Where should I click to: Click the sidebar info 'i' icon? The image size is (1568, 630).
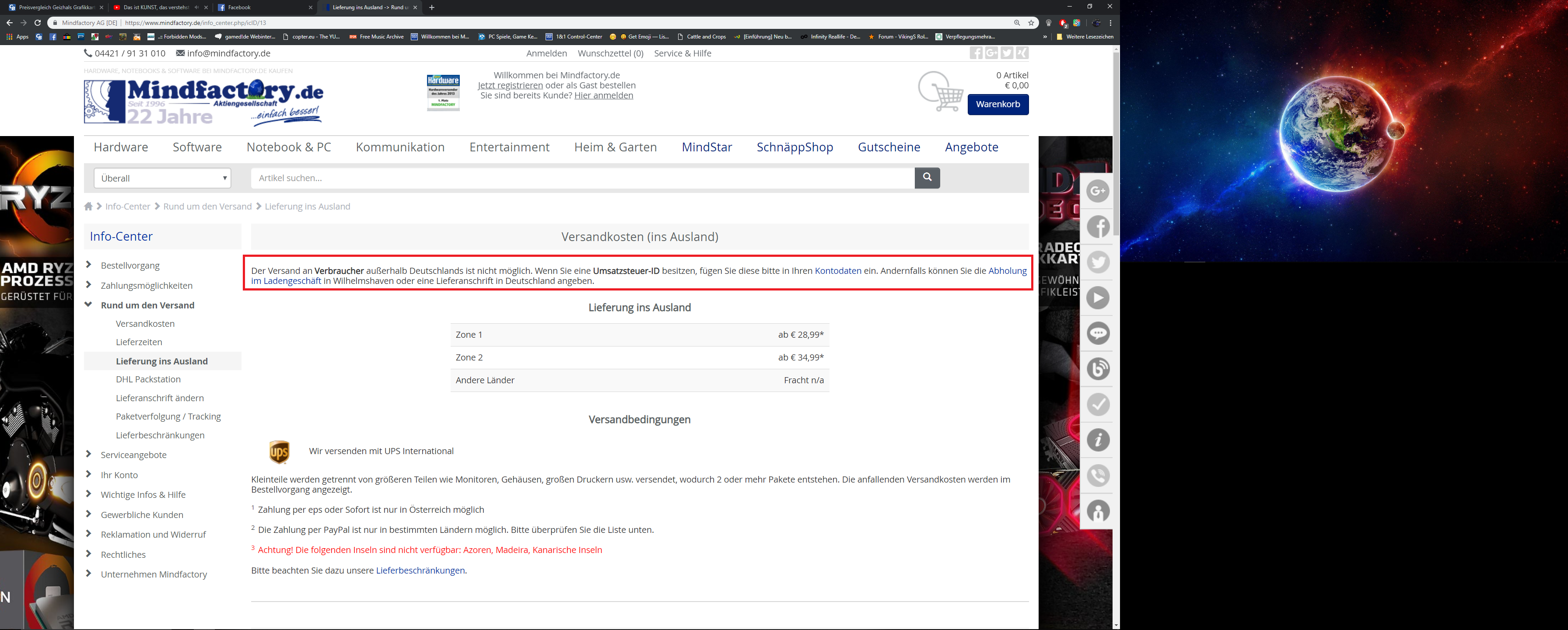pos(1098,440)
